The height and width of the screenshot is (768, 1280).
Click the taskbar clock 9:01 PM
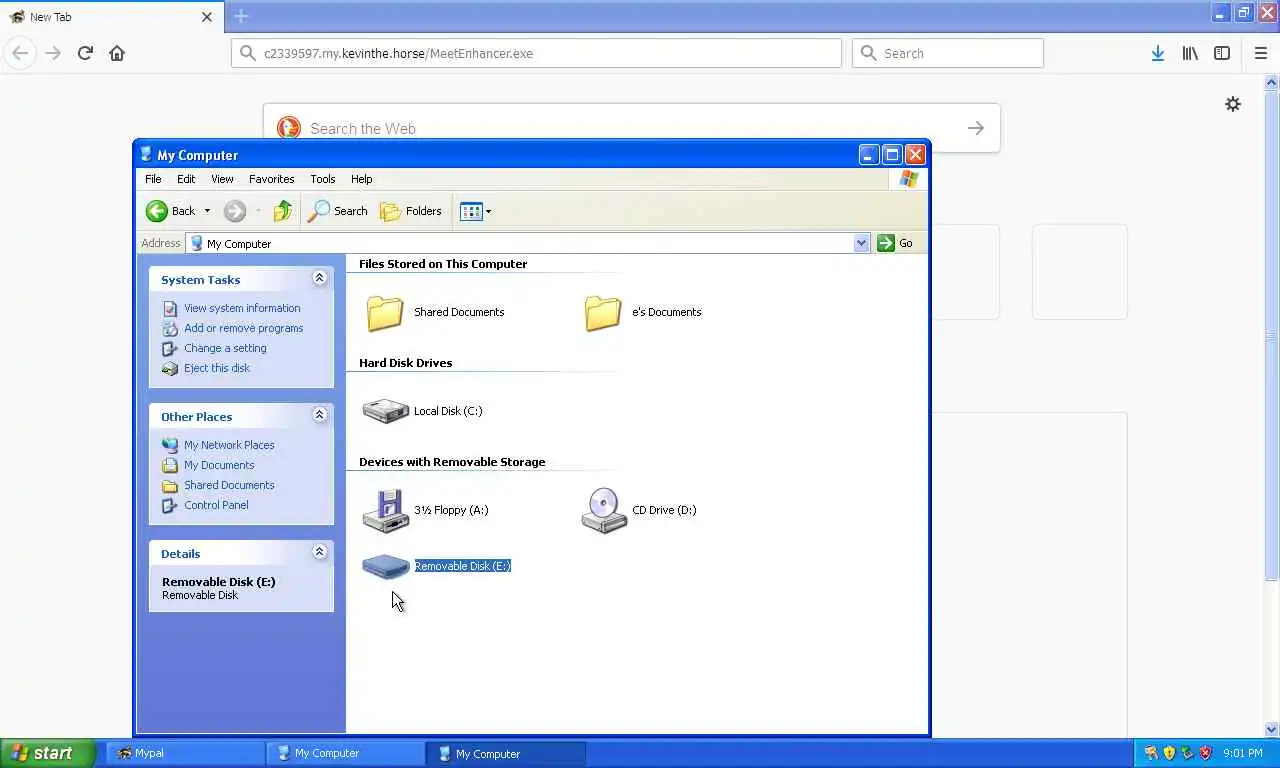1242,753
